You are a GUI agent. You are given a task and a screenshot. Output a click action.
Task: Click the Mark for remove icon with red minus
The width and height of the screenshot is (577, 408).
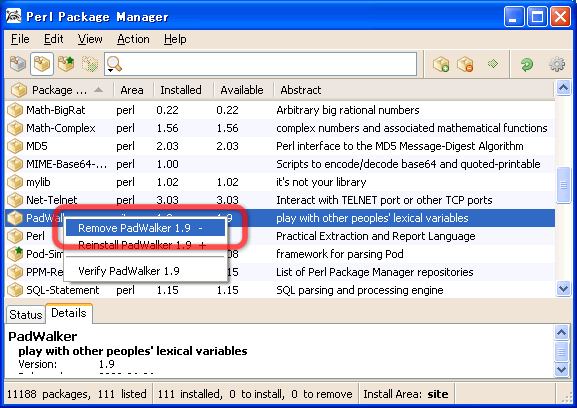coord(465,64)
